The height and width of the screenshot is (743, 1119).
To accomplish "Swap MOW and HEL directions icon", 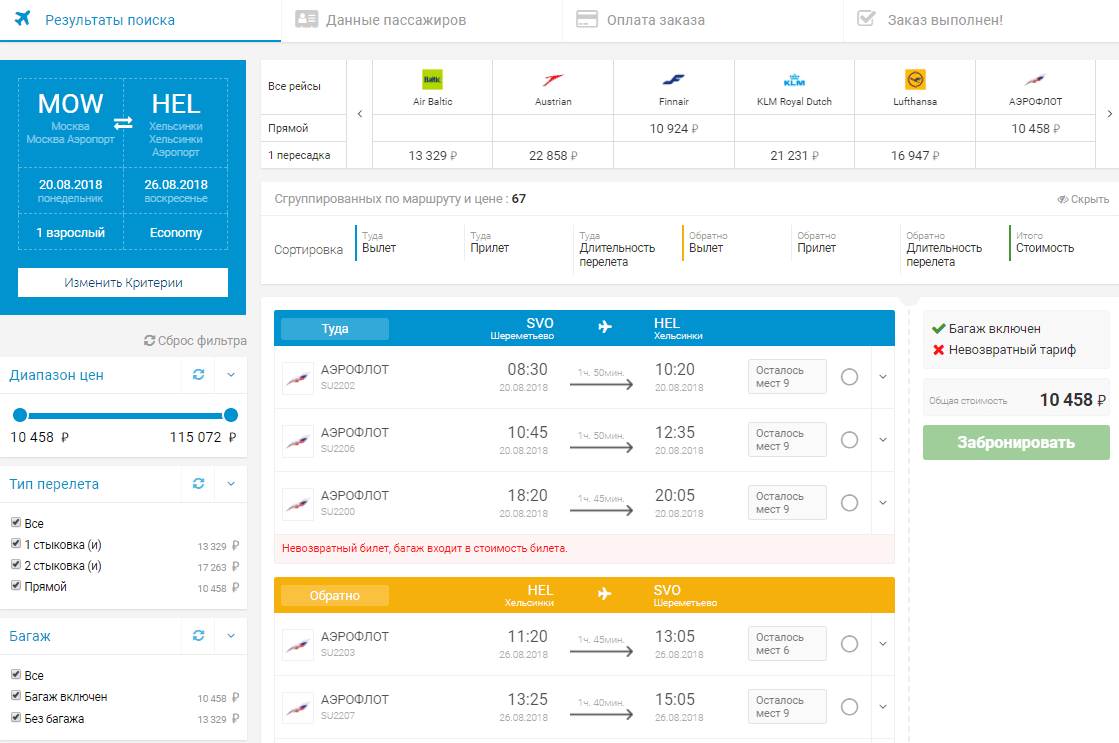I will click(123, 123).
